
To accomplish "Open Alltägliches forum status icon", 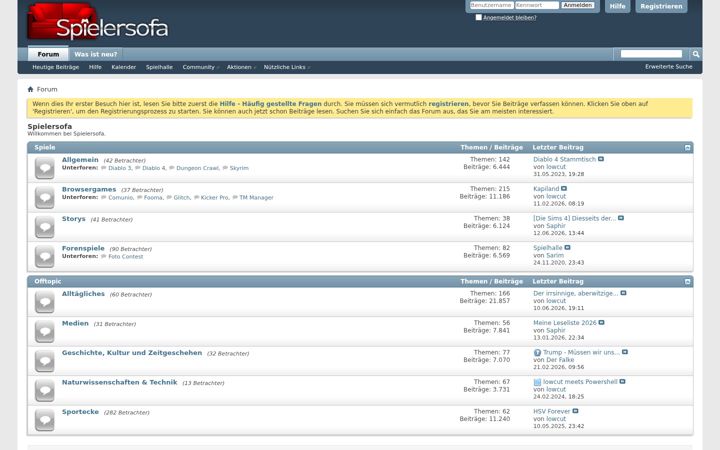I will (45, 302).
